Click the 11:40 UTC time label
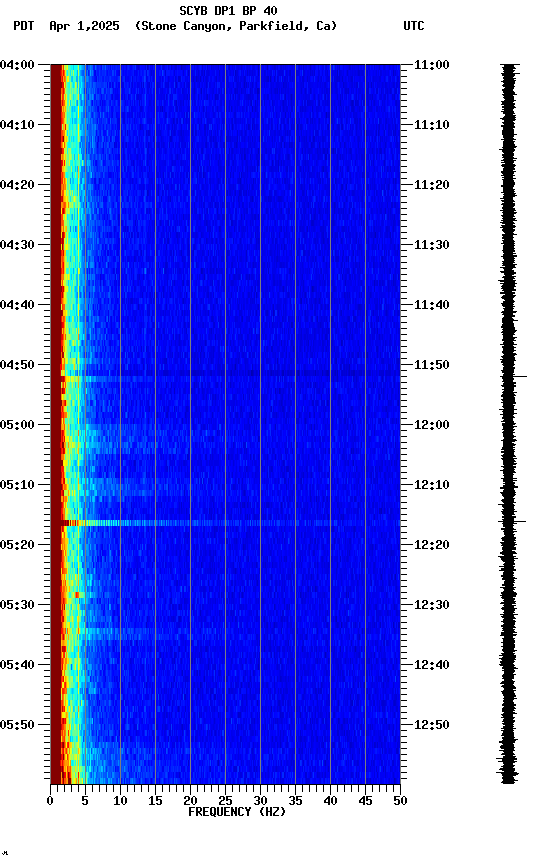The height and width of the screenshot is (864, 552). pos(432,305)
